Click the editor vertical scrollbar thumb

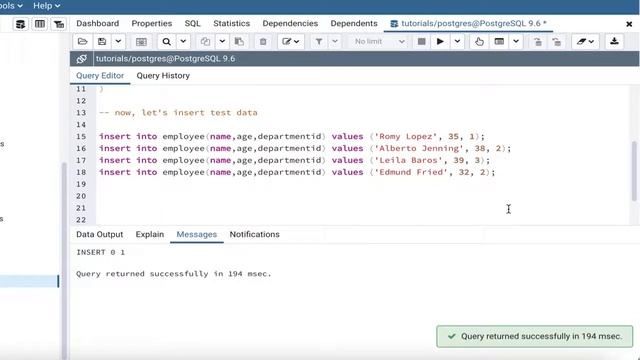point(634,171)
